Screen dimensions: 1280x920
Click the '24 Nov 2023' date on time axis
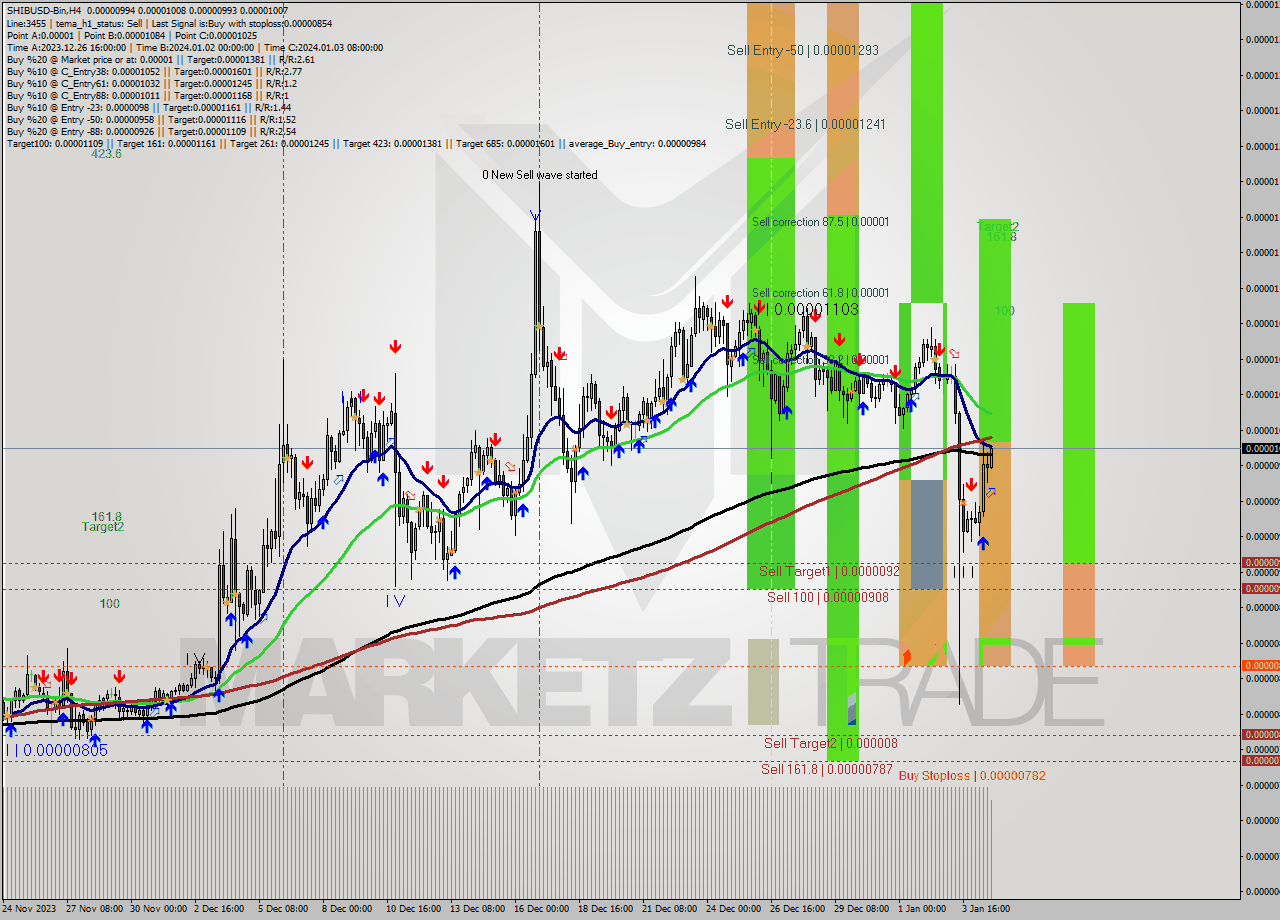pyautogui.click(x=31, y=909)
